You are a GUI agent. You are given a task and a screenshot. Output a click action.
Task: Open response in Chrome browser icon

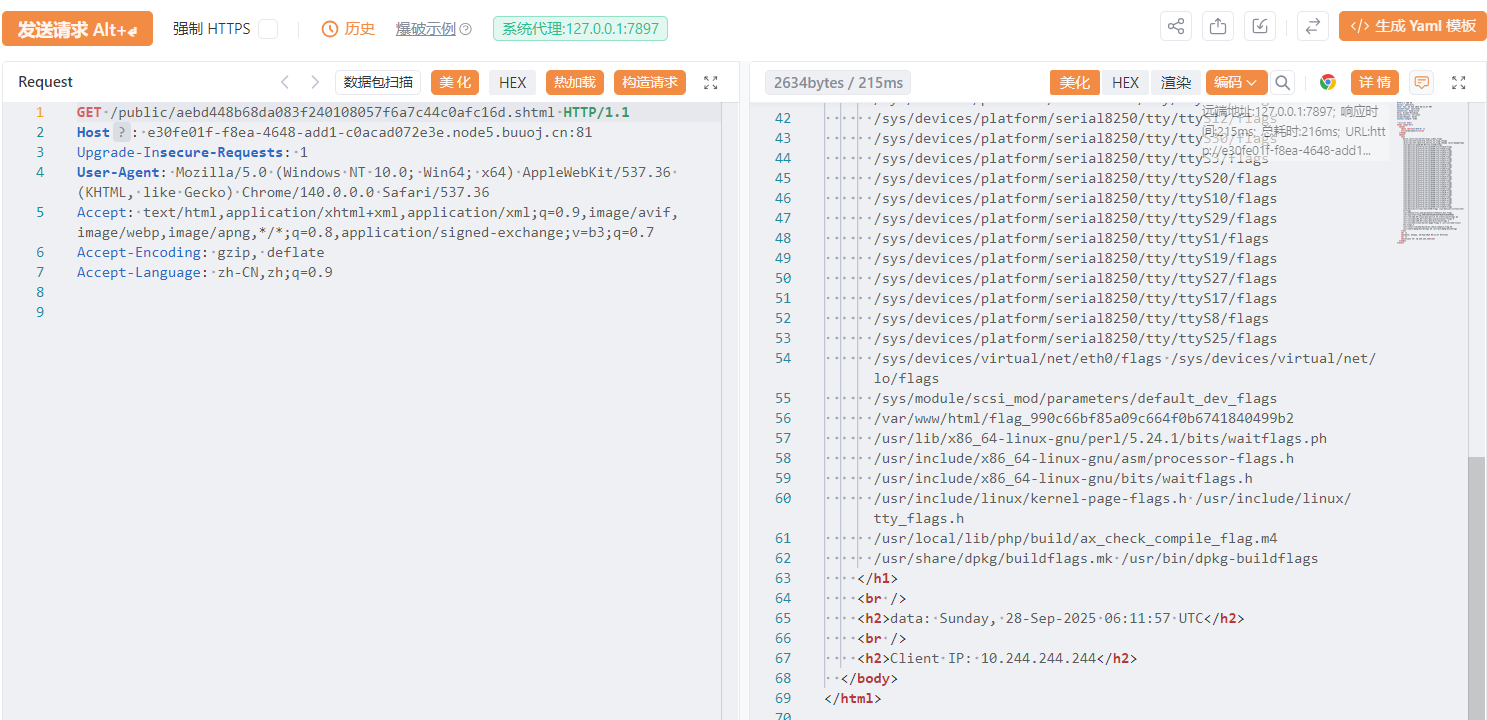(1328, 82)
